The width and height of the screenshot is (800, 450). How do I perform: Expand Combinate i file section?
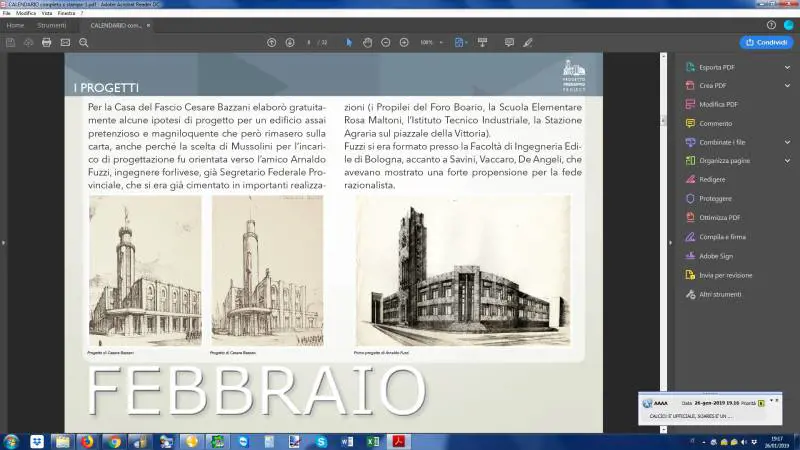coord(786,142)
